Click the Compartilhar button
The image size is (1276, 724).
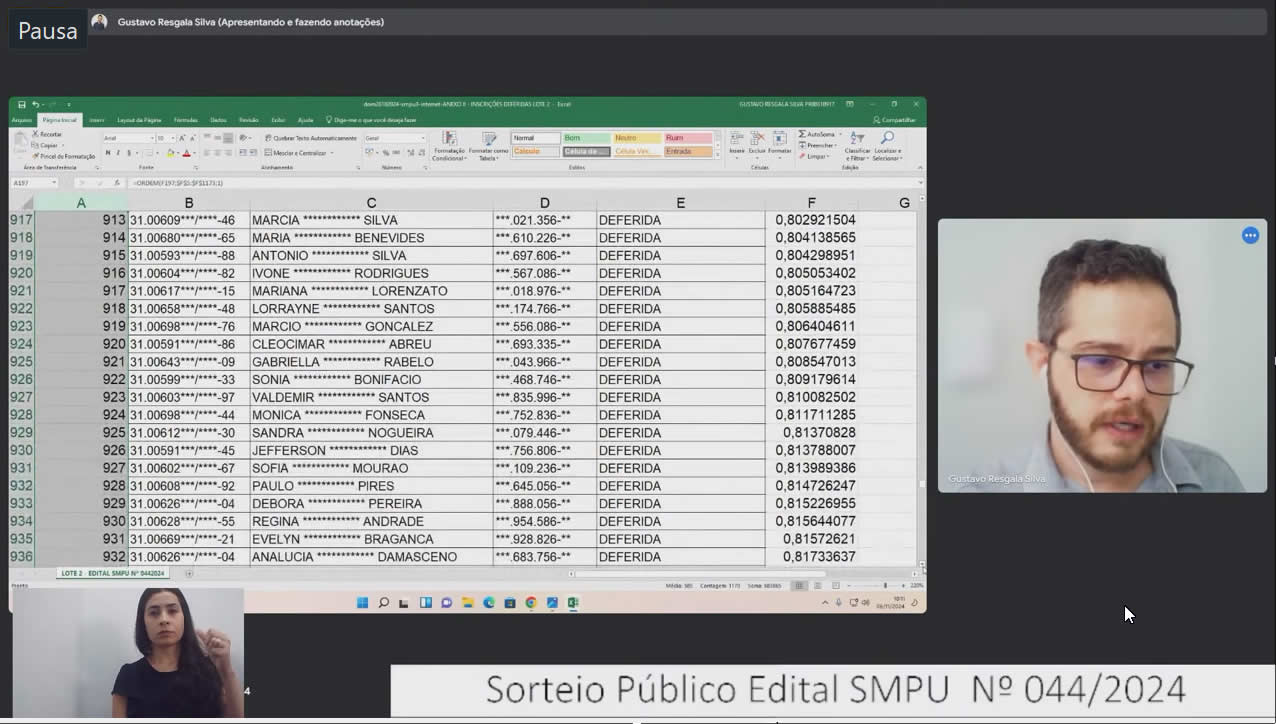[x=895, y=120]
